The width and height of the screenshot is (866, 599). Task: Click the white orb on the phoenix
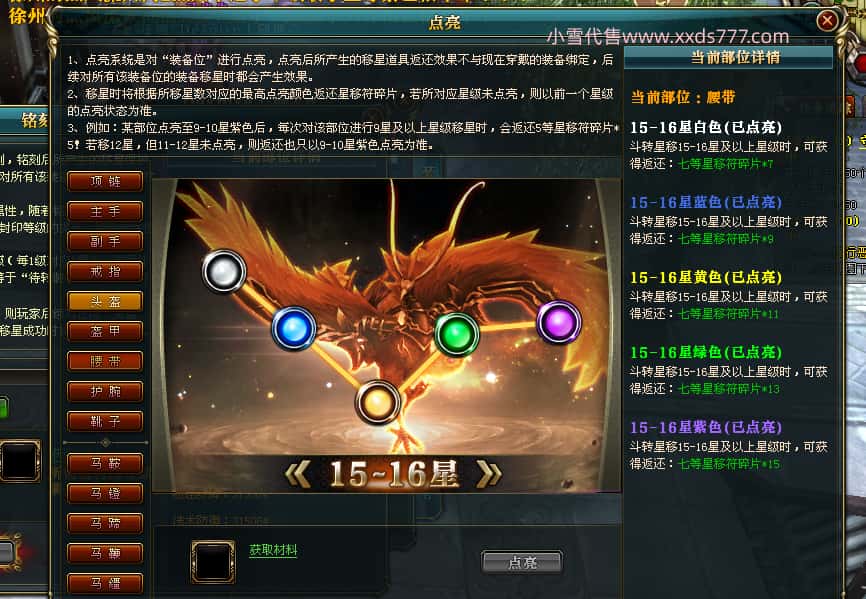(224, 271)
